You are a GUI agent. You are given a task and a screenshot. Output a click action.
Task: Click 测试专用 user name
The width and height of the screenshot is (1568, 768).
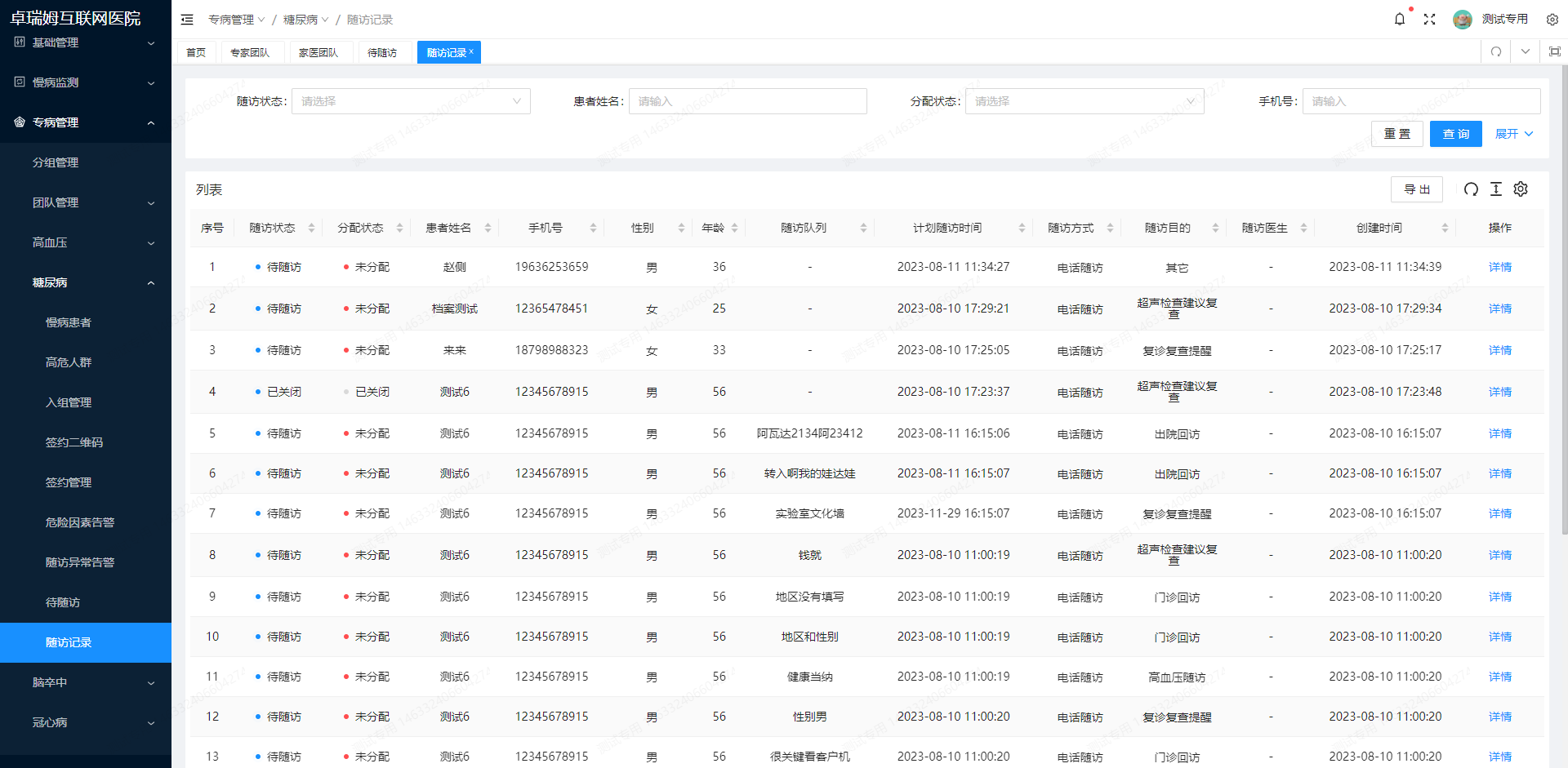pos(1505,19)
